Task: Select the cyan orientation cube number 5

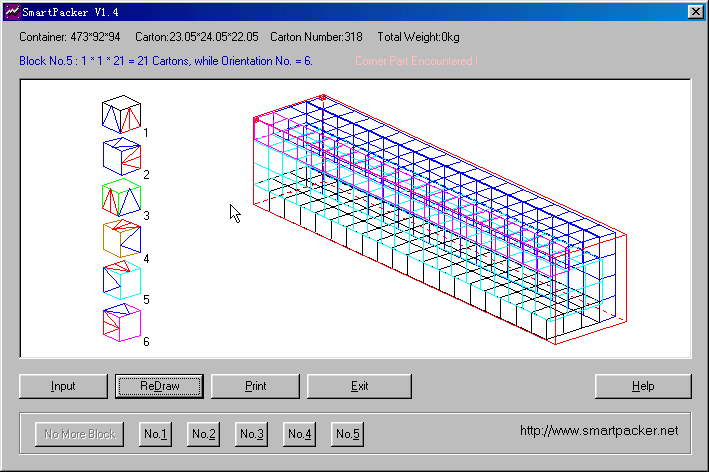Action: [121, 281]
